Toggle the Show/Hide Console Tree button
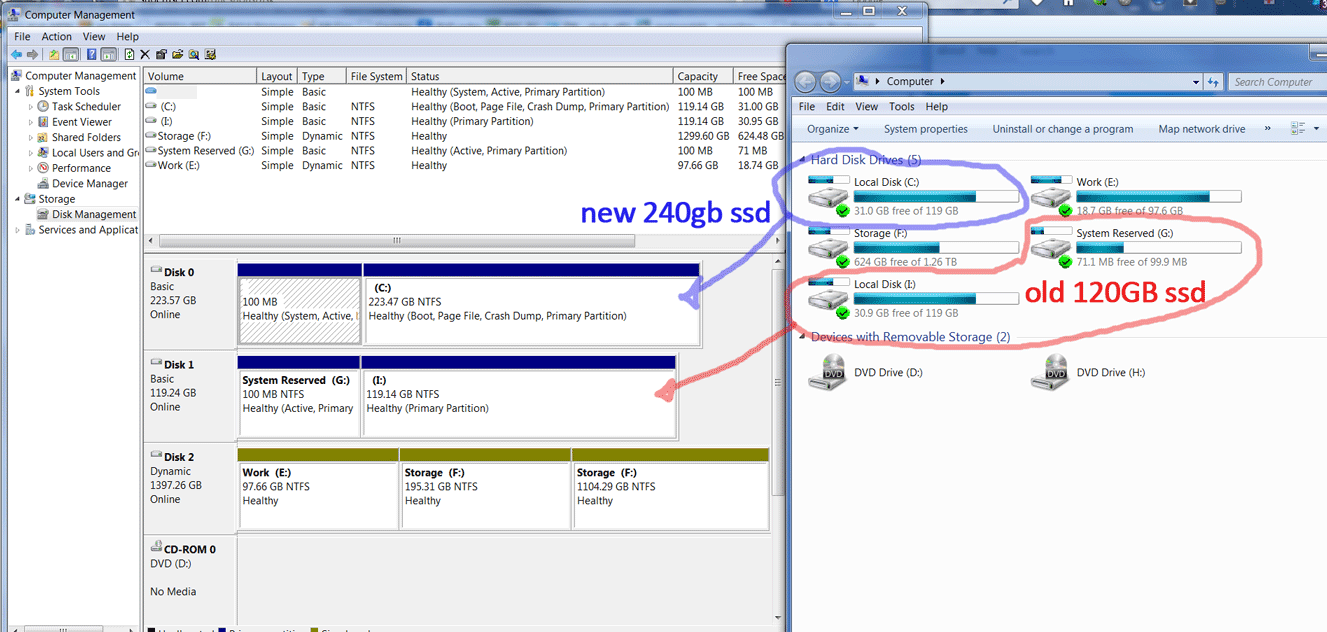Screen dimensions: 1327x632 coord(70,54)
